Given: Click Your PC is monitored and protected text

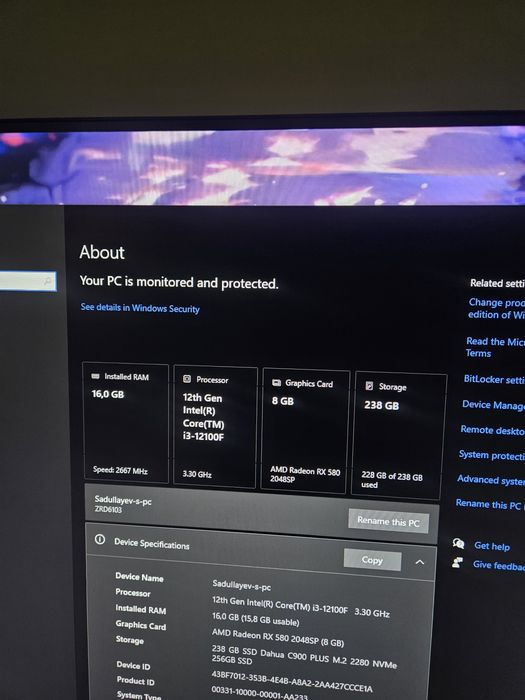Looking at the screenshot, I should (179, 282).
